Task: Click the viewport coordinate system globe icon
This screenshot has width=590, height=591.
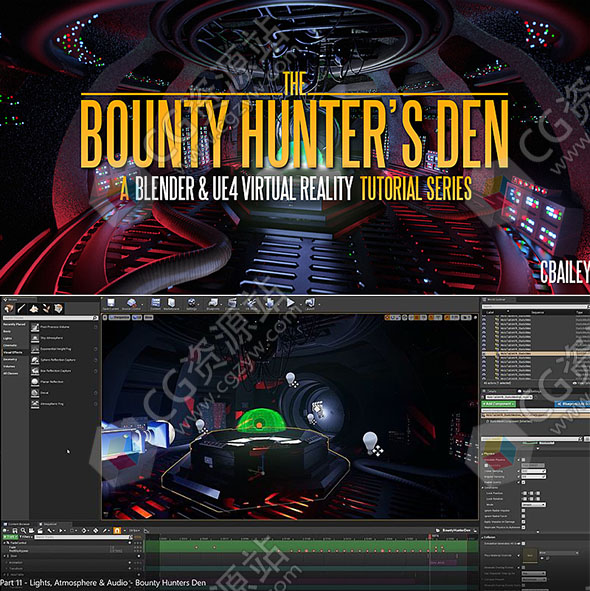Action: [405, 318]
